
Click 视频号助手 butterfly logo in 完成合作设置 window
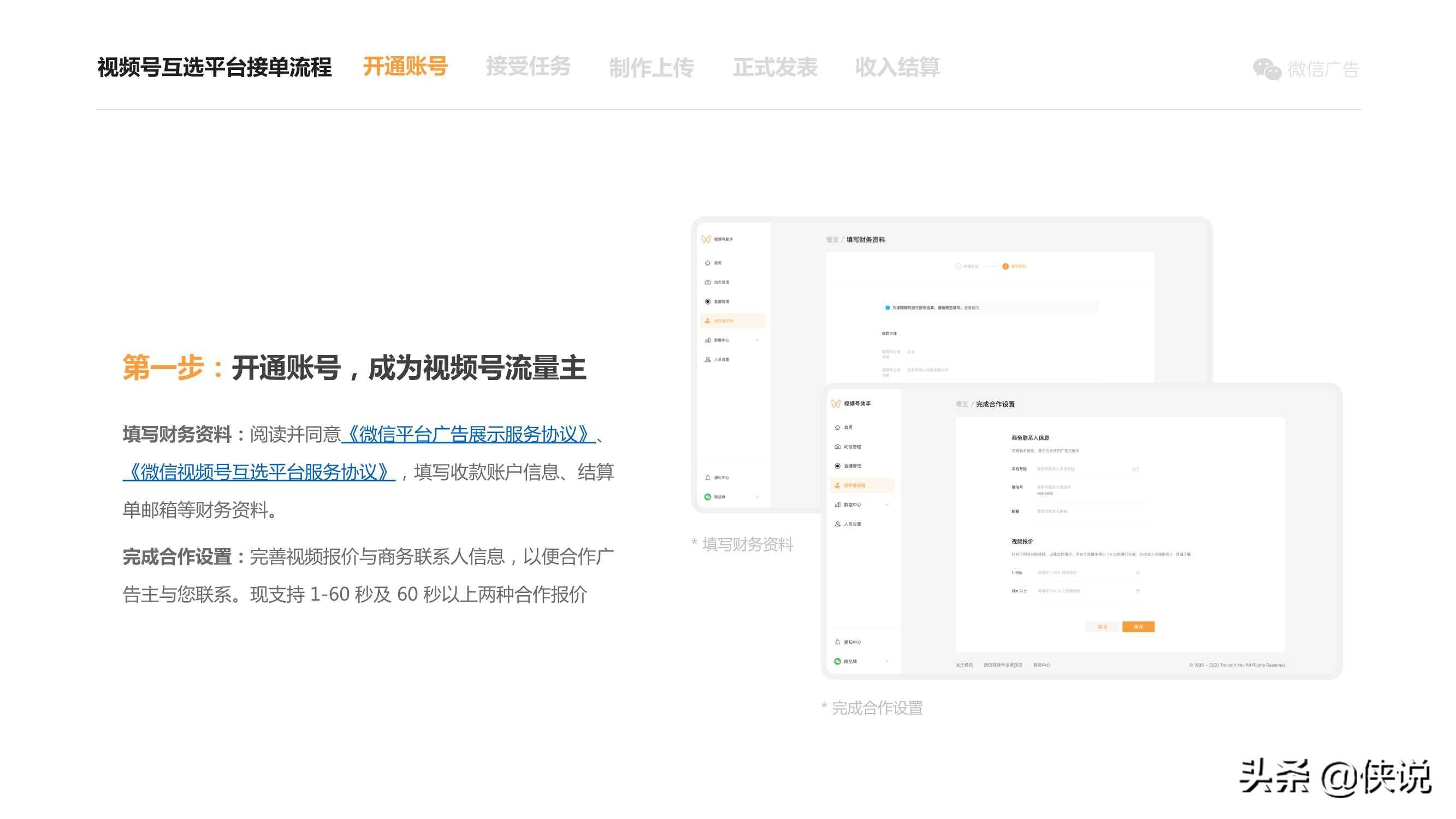tap(836, 403)
